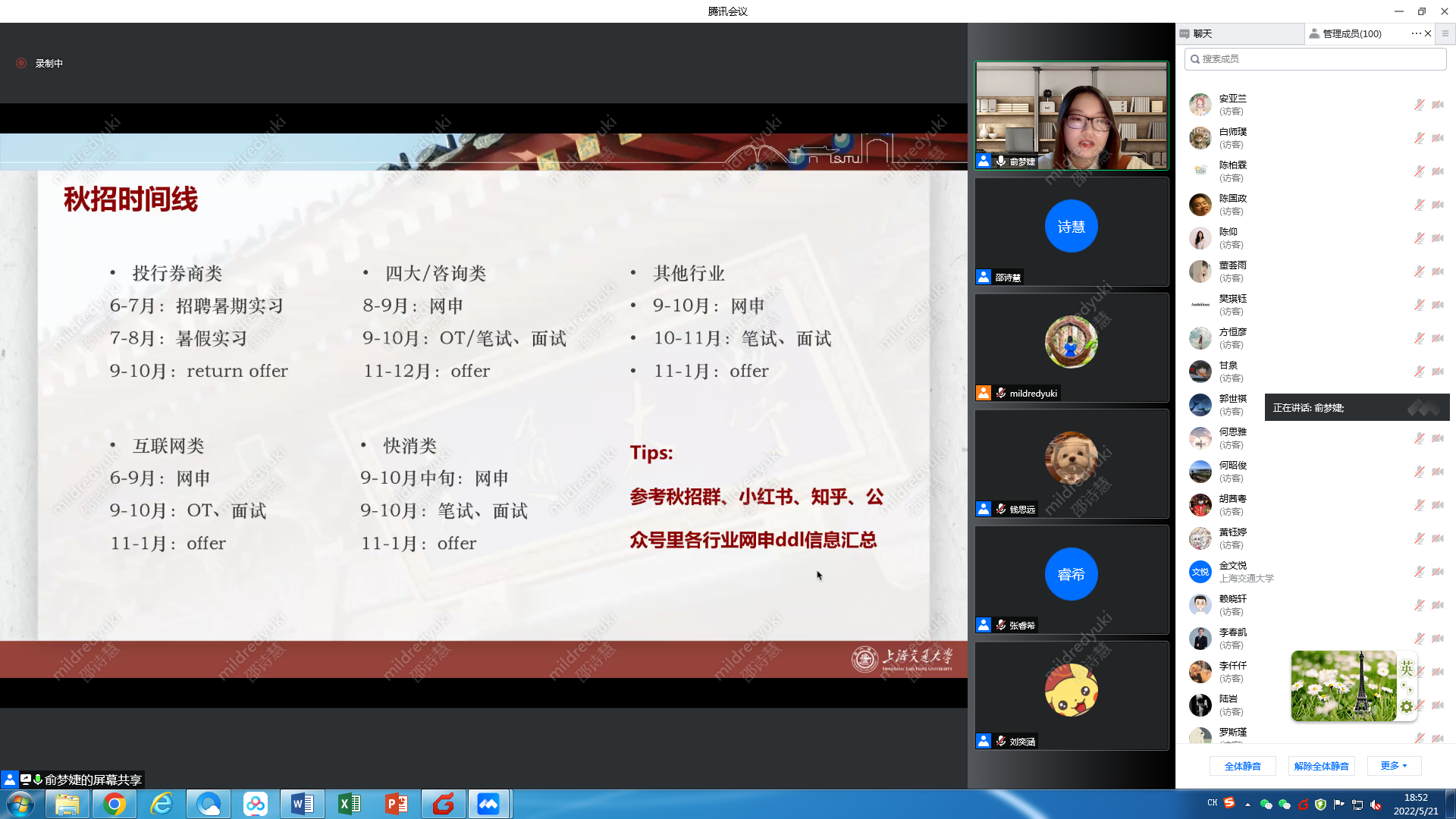1456x819 pixels.
Task: Select member 安亚兰 in the list
Action: (x=1316, y=105)
